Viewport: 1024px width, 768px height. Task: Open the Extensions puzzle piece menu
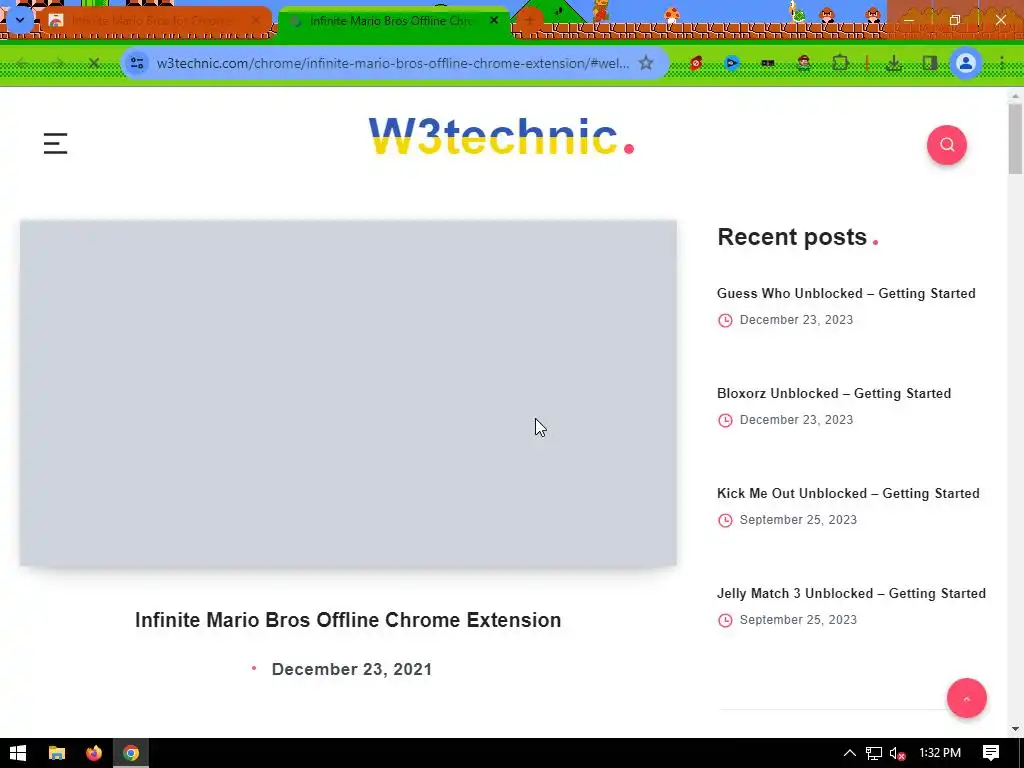pos(840,63)
